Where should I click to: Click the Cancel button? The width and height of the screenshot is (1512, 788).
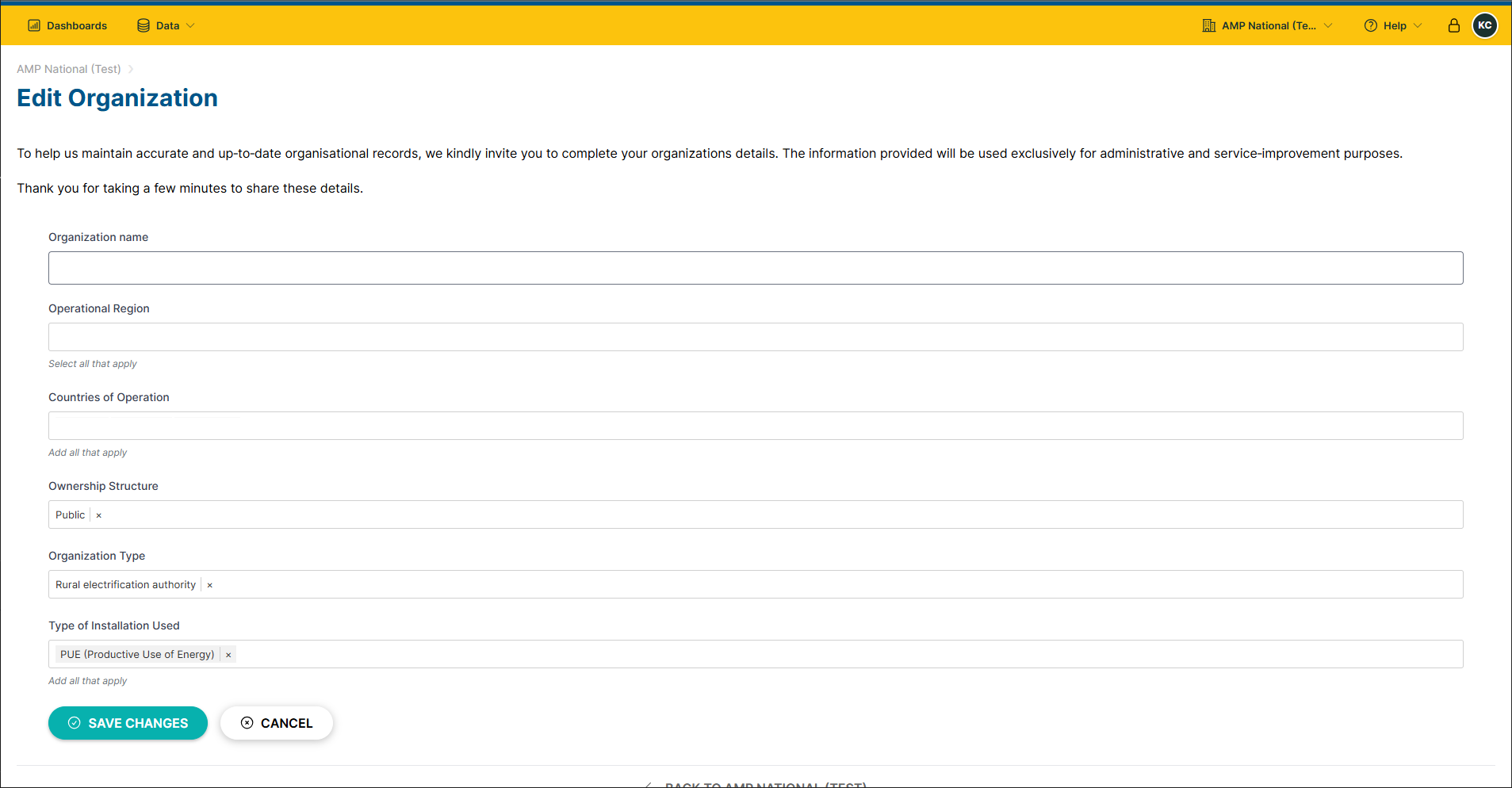[x=277, y=723]
